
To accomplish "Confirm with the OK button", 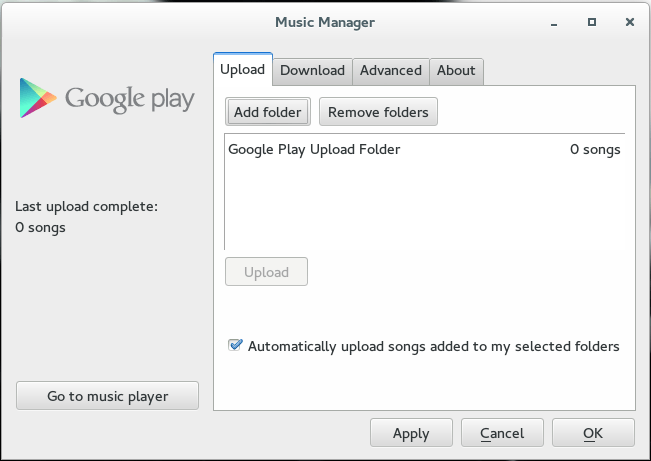I will click(593, 433).
